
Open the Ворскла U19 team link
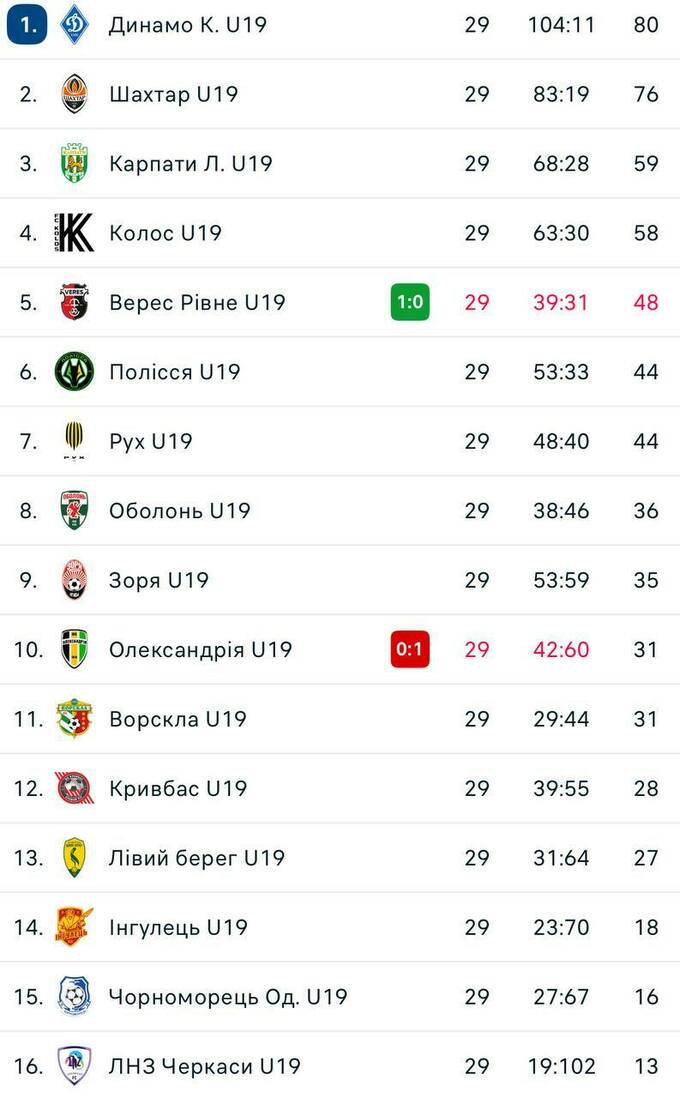(177, 719)
